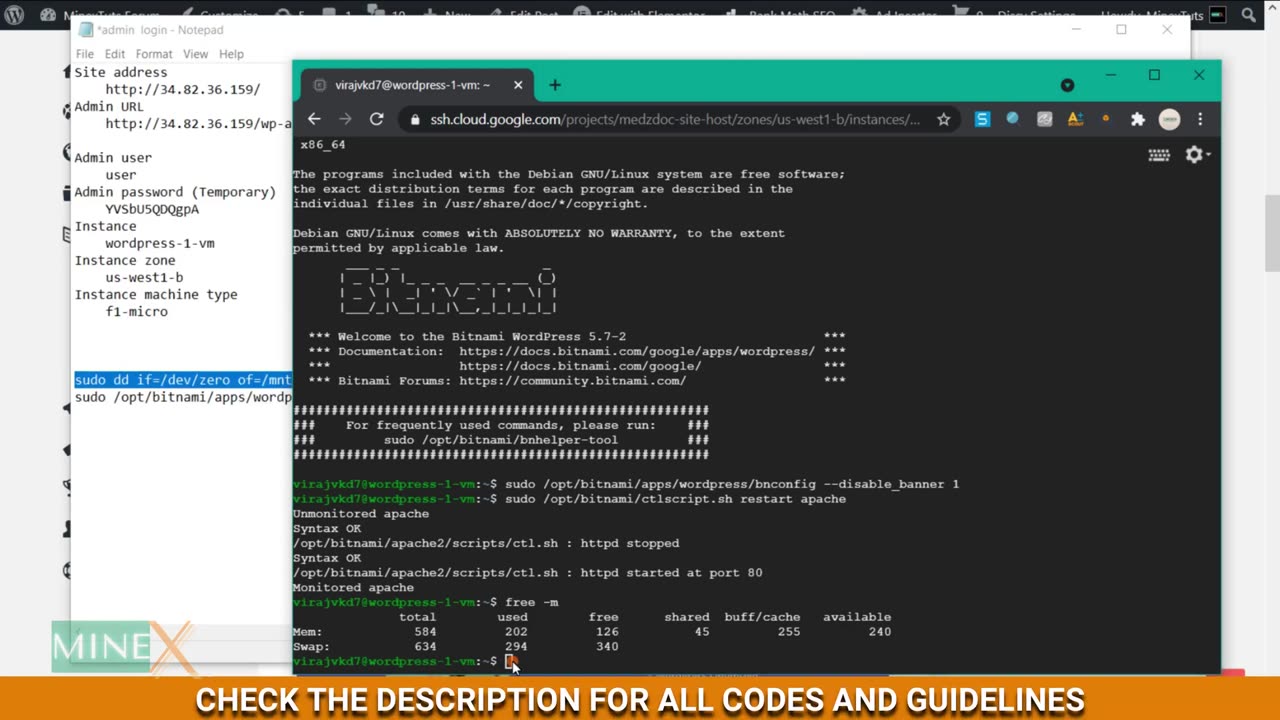Click the highlighted 'sudo dd if=/dev/zero' line
The width and height of the screenshot is (1280, 720).
click(183, 380)
